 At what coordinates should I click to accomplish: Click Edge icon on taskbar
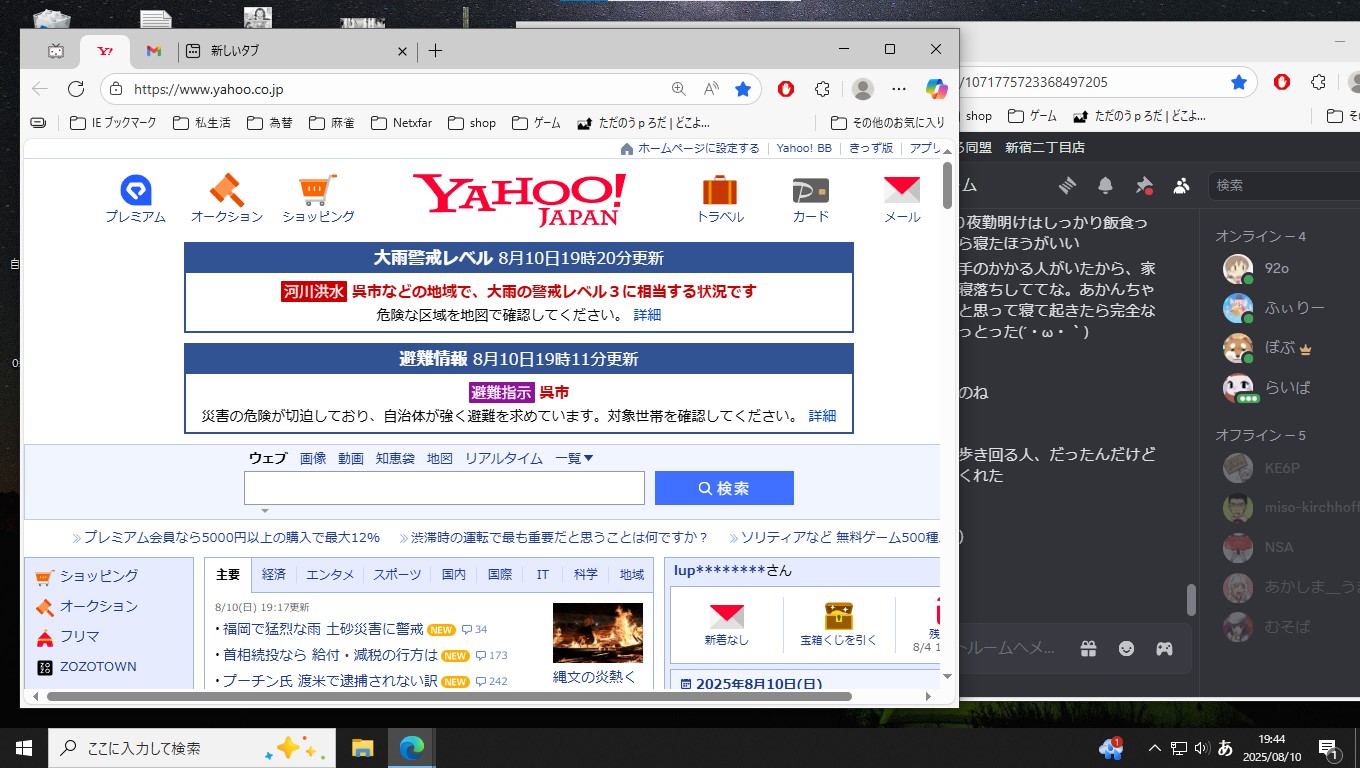tap(411, 748)
